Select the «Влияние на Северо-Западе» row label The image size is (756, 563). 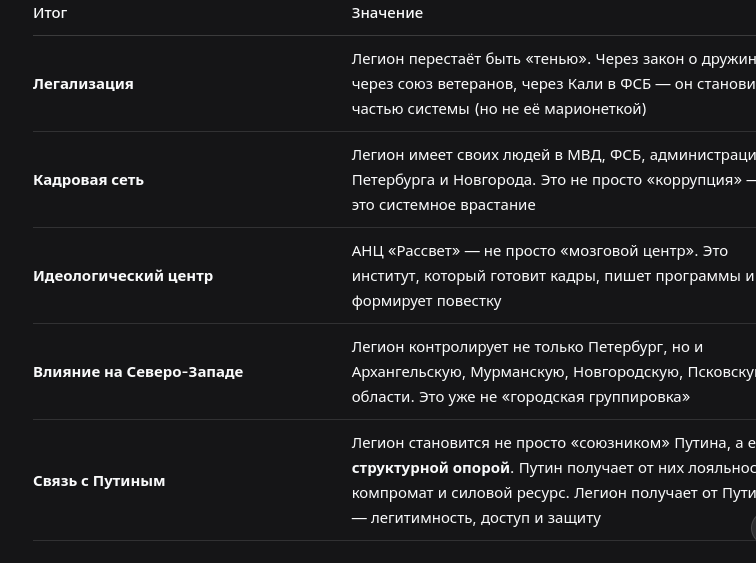pyautogui.click(x=138, y=372)
